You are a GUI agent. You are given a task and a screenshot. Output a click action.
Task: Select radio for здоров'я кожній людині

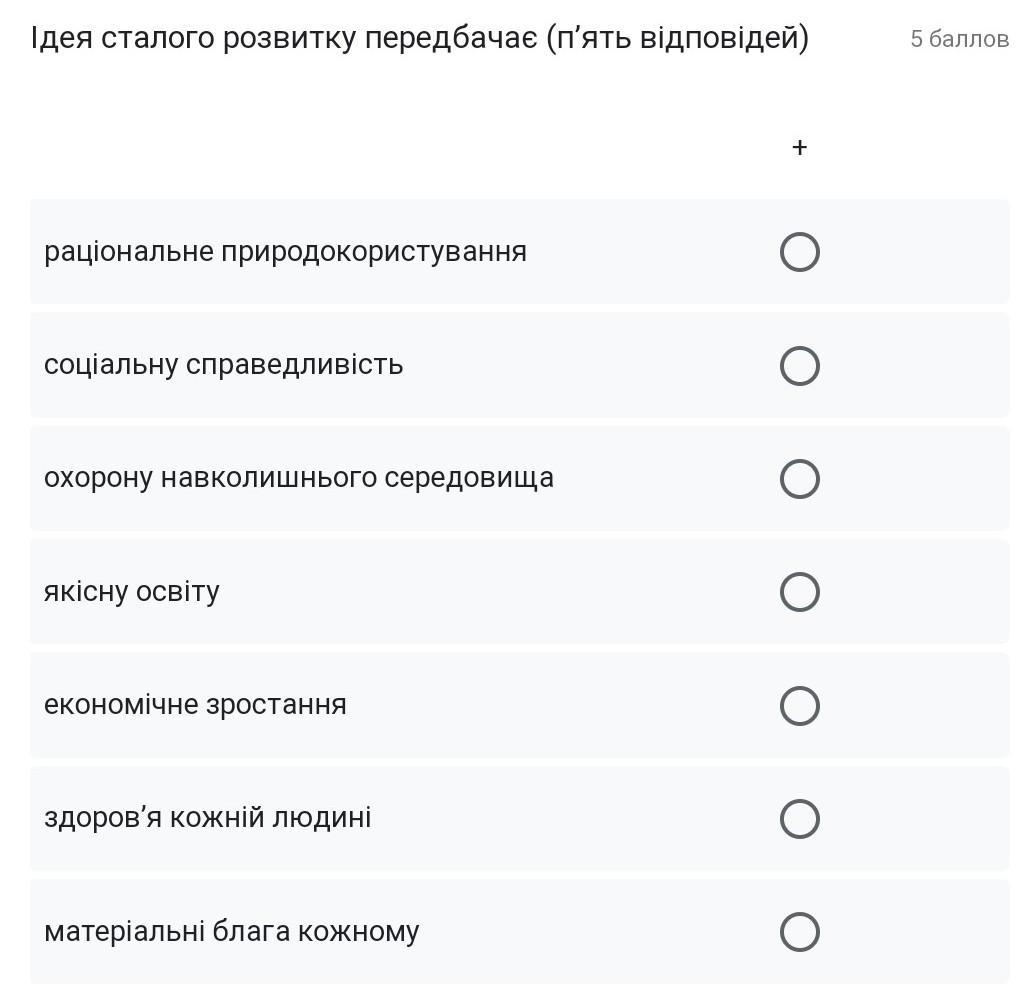[799, 819]
